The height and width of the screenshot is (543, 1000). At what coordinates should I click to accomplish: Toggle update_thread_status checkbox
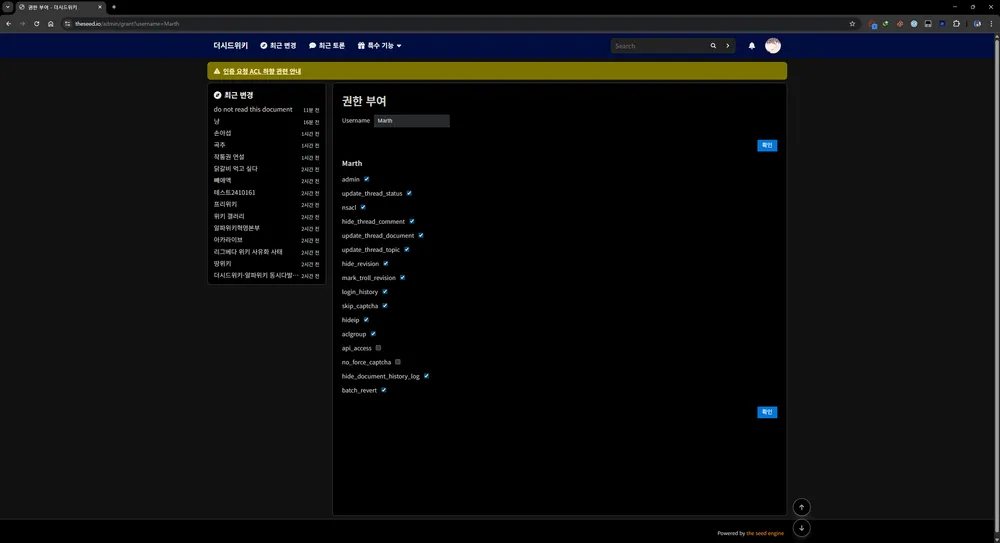[x=409, y=193]
